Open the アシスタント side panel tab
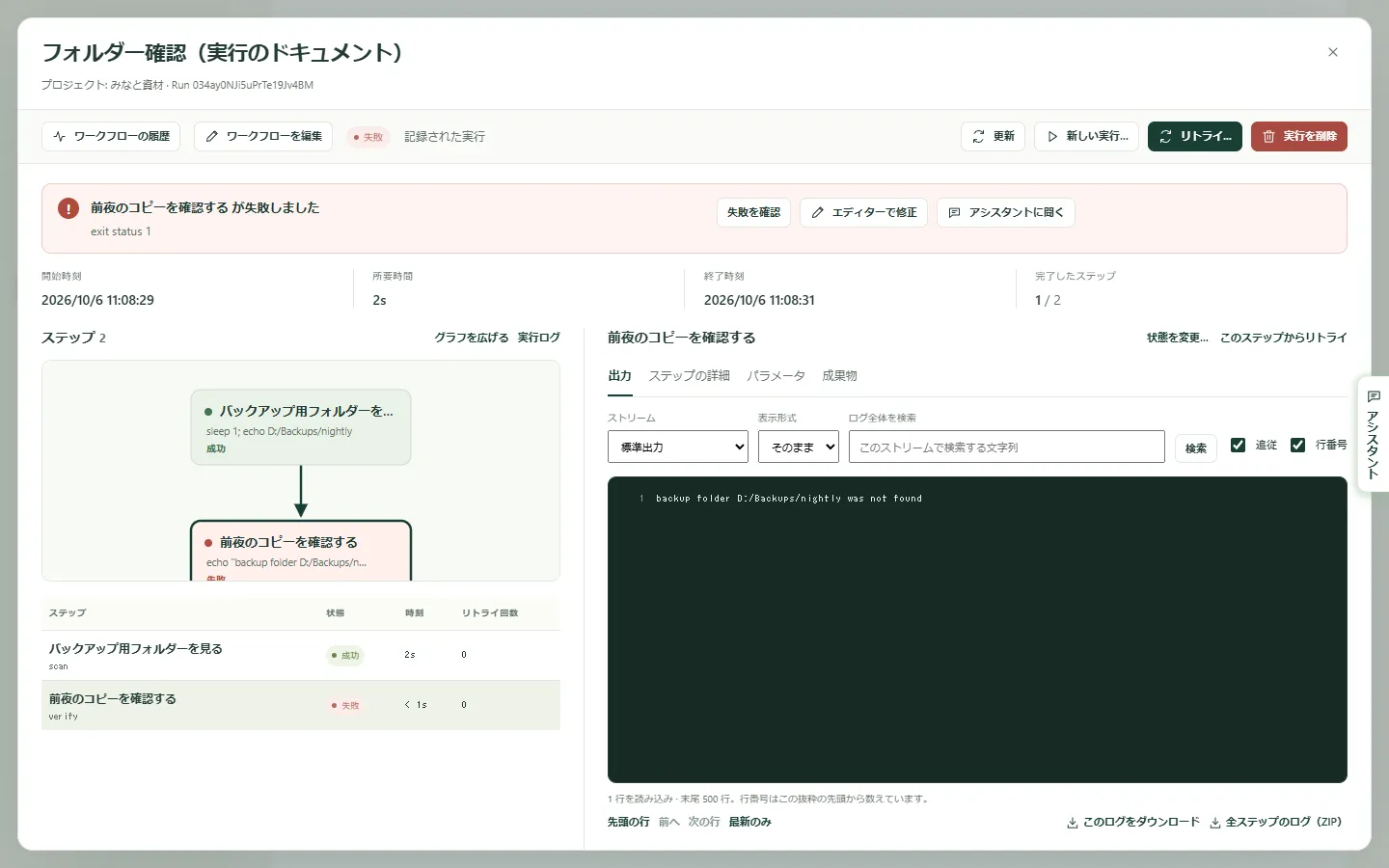The image size is (1389, 868). pyautogui.click(x=1374, y=434)
